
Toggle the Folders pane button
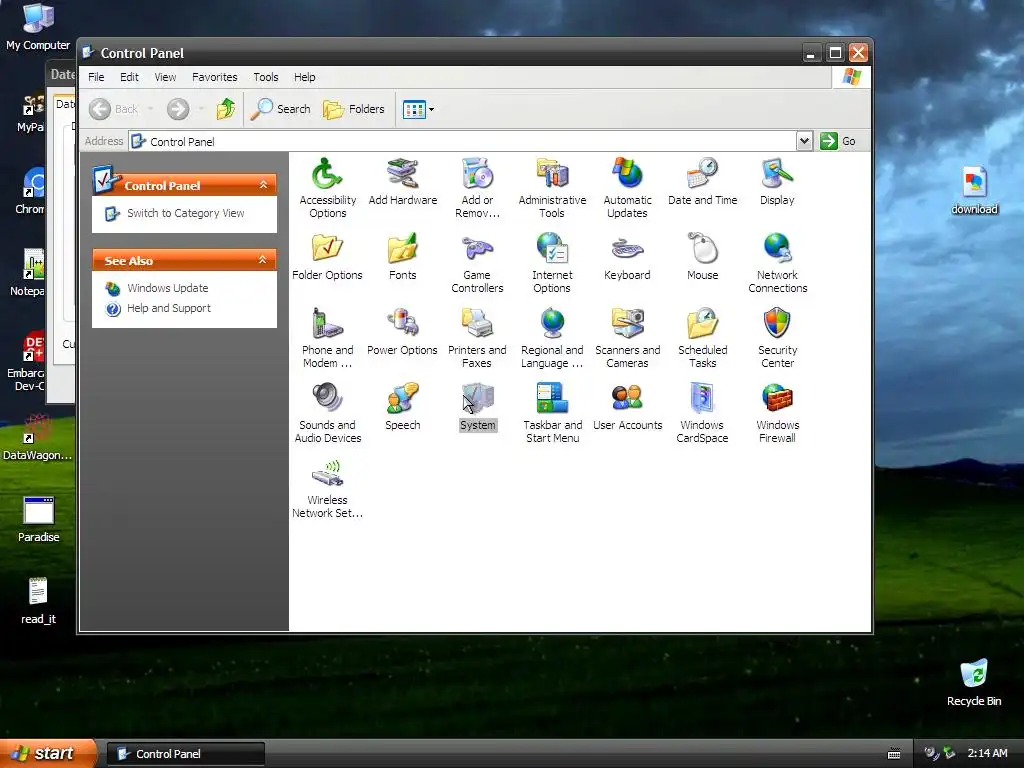[354, 109]
